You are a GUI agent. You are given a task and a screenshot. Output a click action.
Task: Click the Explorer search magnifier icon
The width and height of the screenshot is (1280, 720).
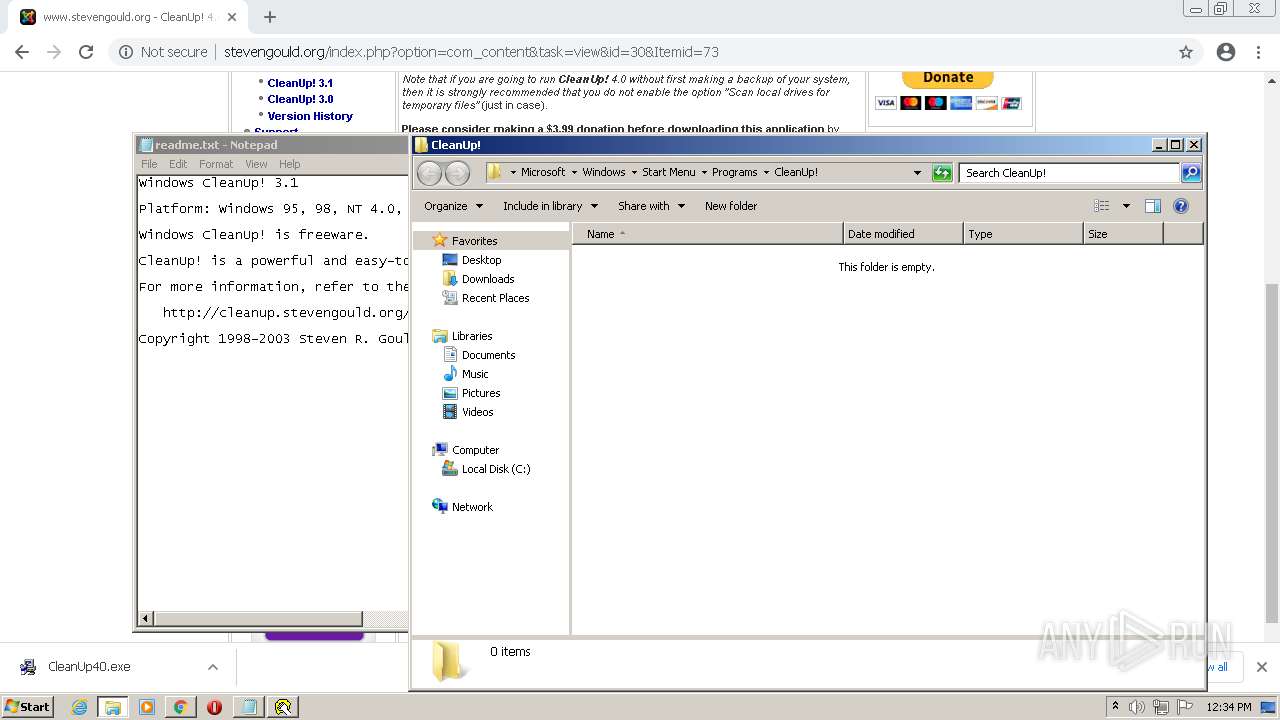pos(1190,173)
